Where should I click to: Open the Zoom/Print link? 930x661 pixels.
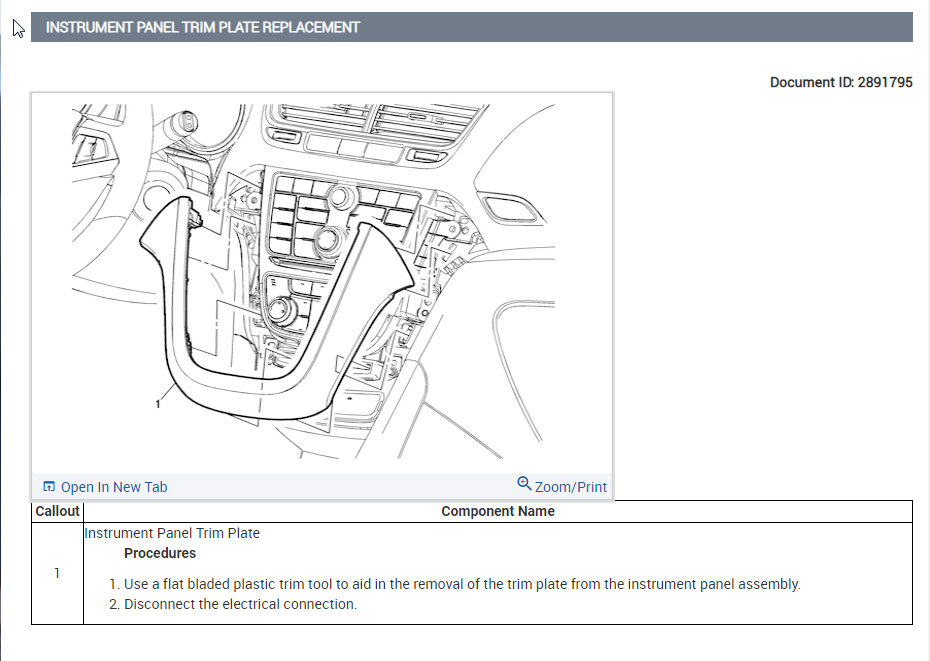[x=571, y=487]
